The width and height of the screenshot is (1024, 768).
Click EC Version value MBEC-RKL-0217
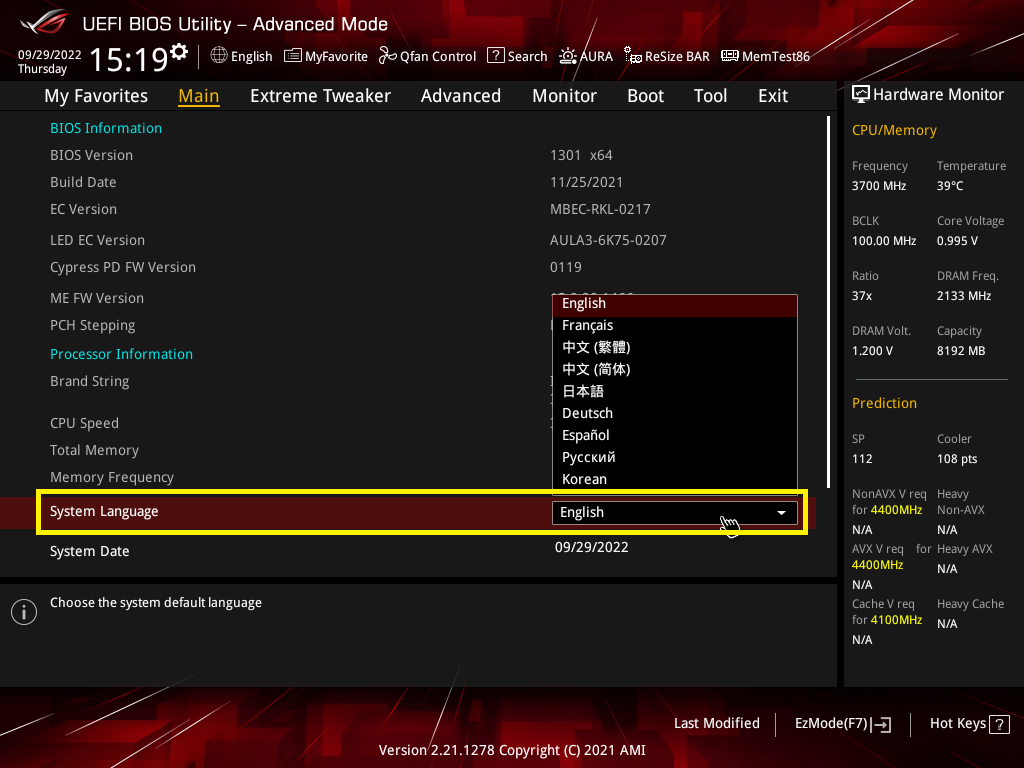pos(600,209)
